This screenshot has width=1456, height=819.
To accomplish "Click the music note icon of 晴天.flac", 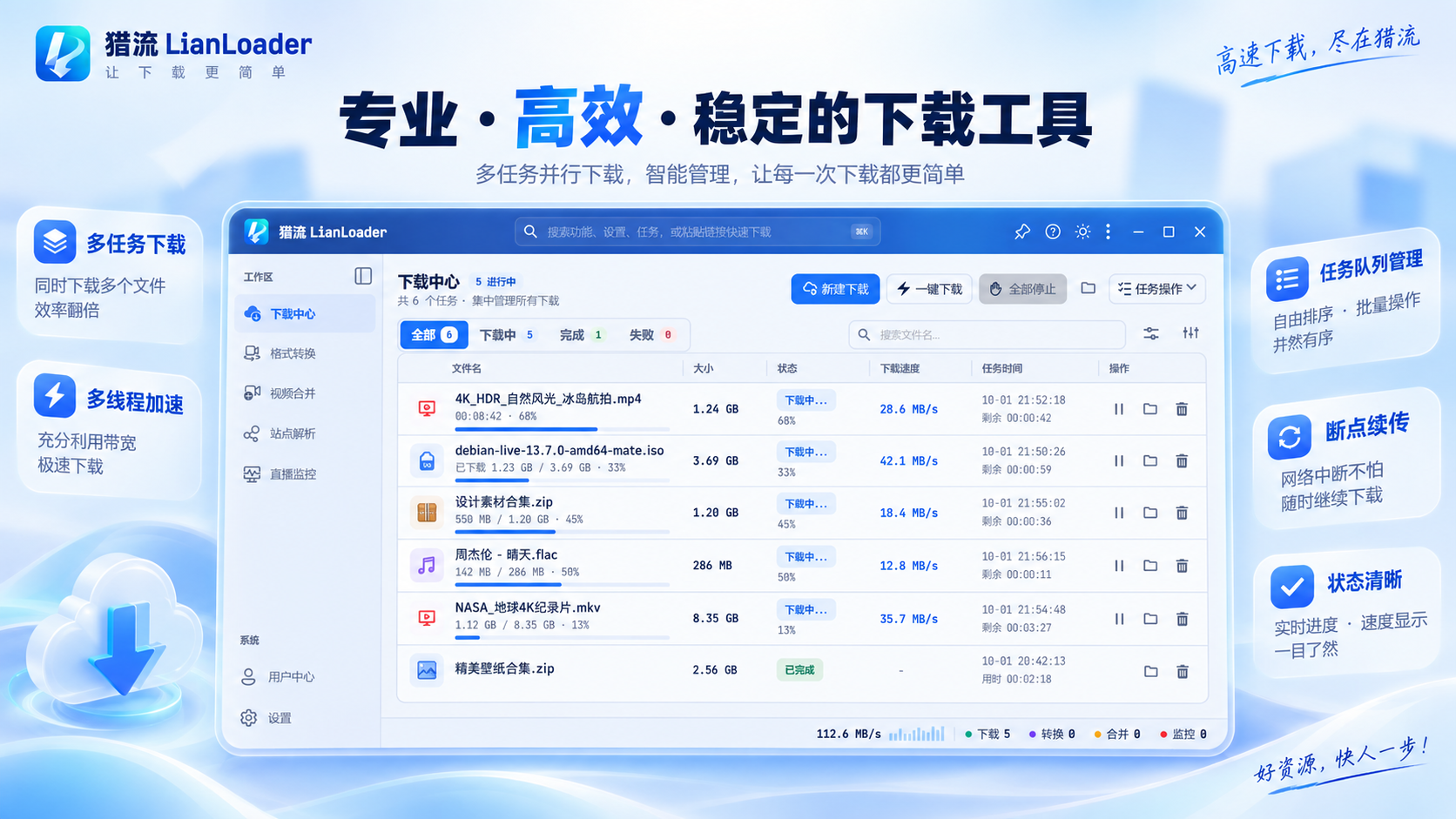I will (x=427, y=566).
